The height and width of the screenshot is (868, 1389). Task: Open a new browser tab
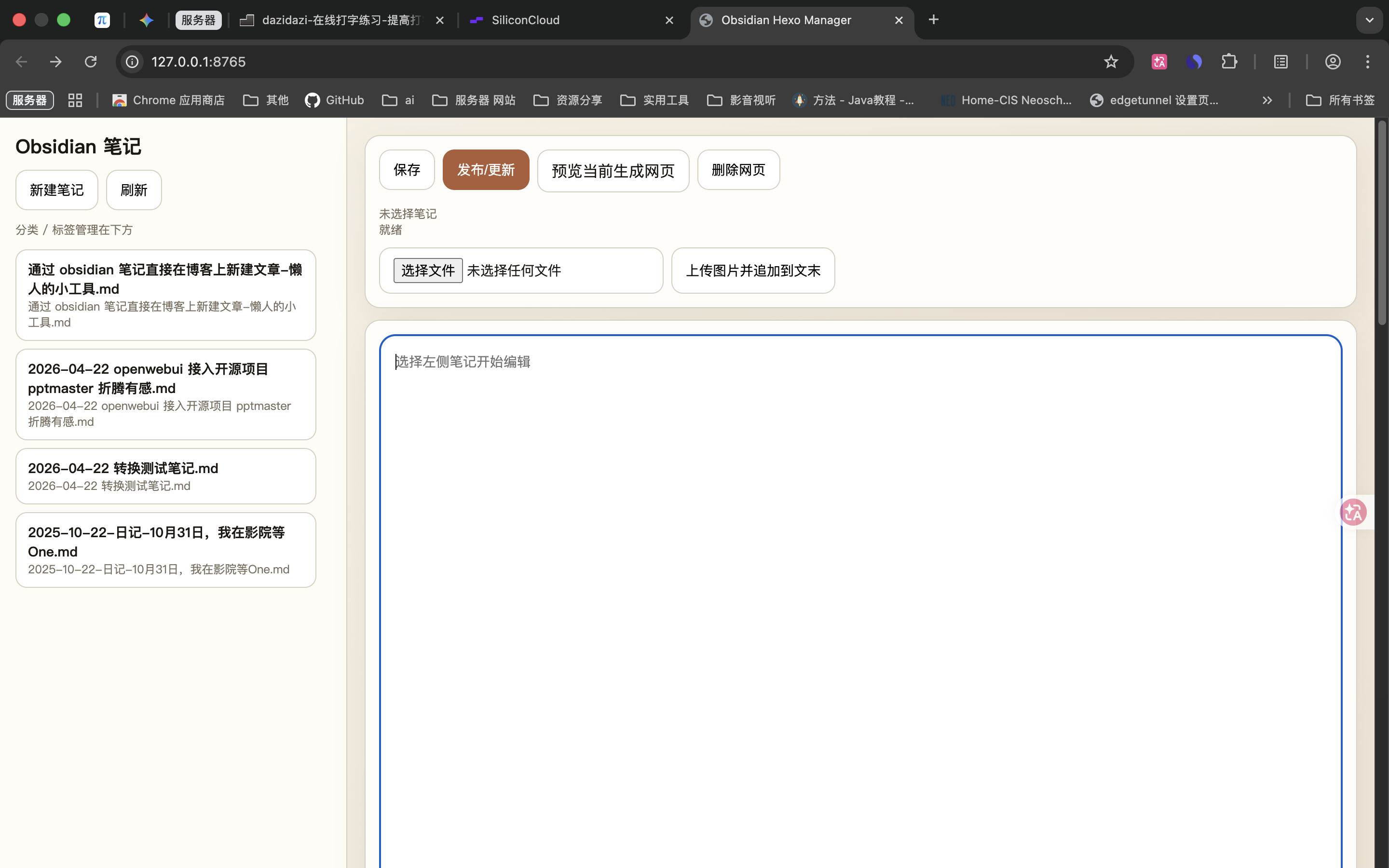(934, 19)
